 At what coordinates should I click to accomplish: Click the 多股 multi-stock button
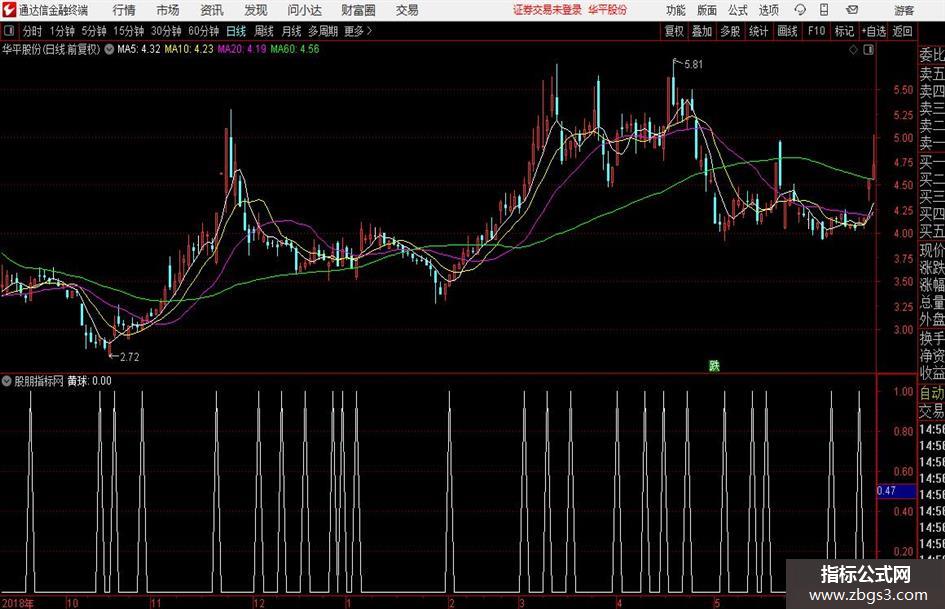click(x=730, y=31)
